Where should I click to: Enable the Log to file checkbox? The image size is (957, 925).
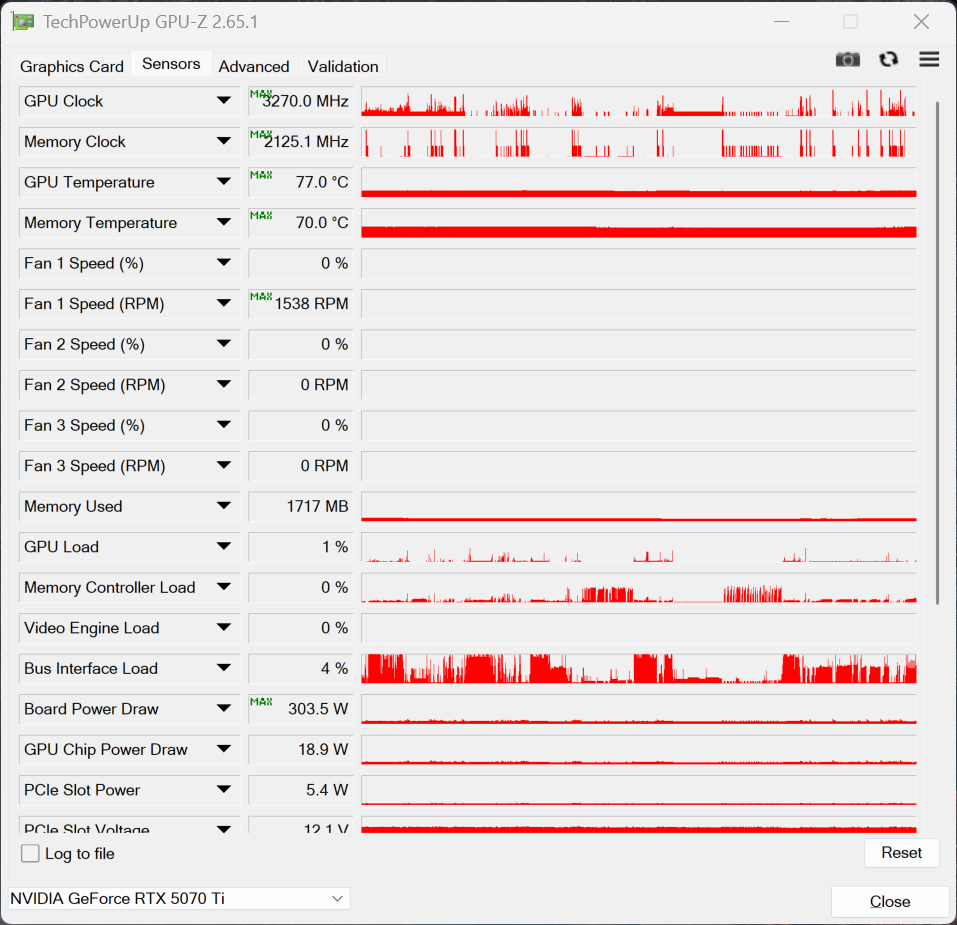pos(30,853)
